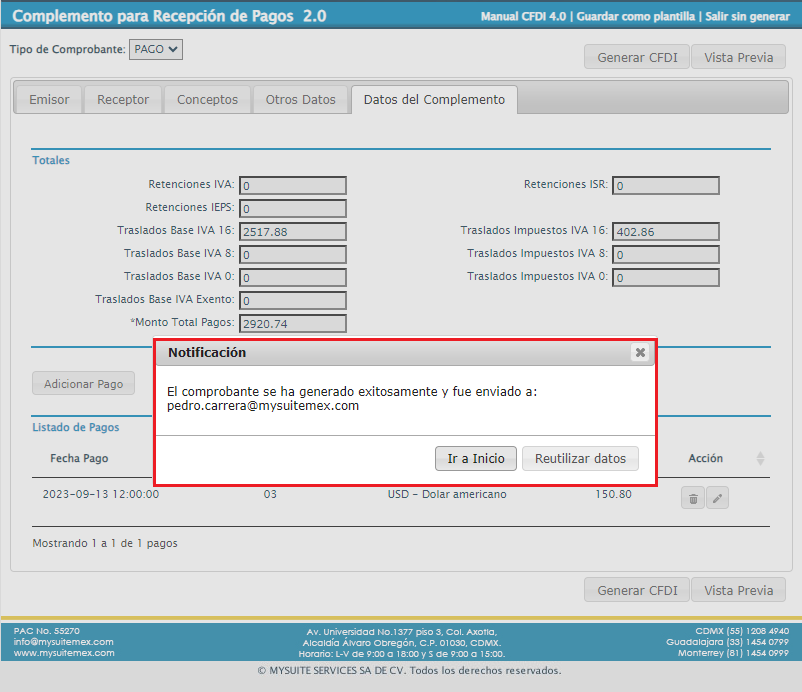Open the top Vista Previa button
This screenshot has width=802, height=692.
[x=738, y=57]
